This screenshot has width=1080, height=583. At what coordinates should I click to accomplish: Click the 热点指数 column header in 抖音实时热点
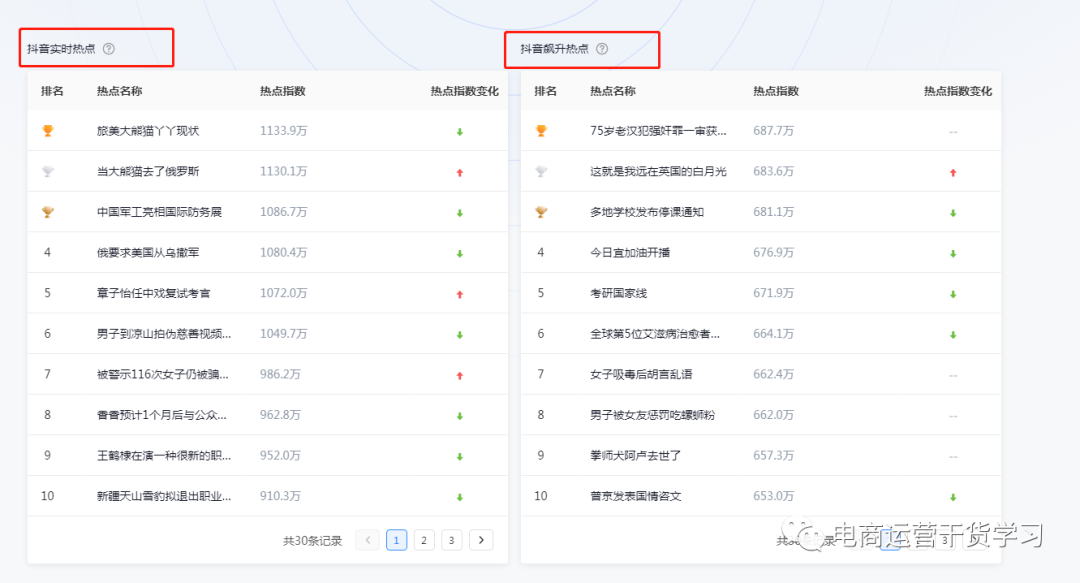pos(282,91)
